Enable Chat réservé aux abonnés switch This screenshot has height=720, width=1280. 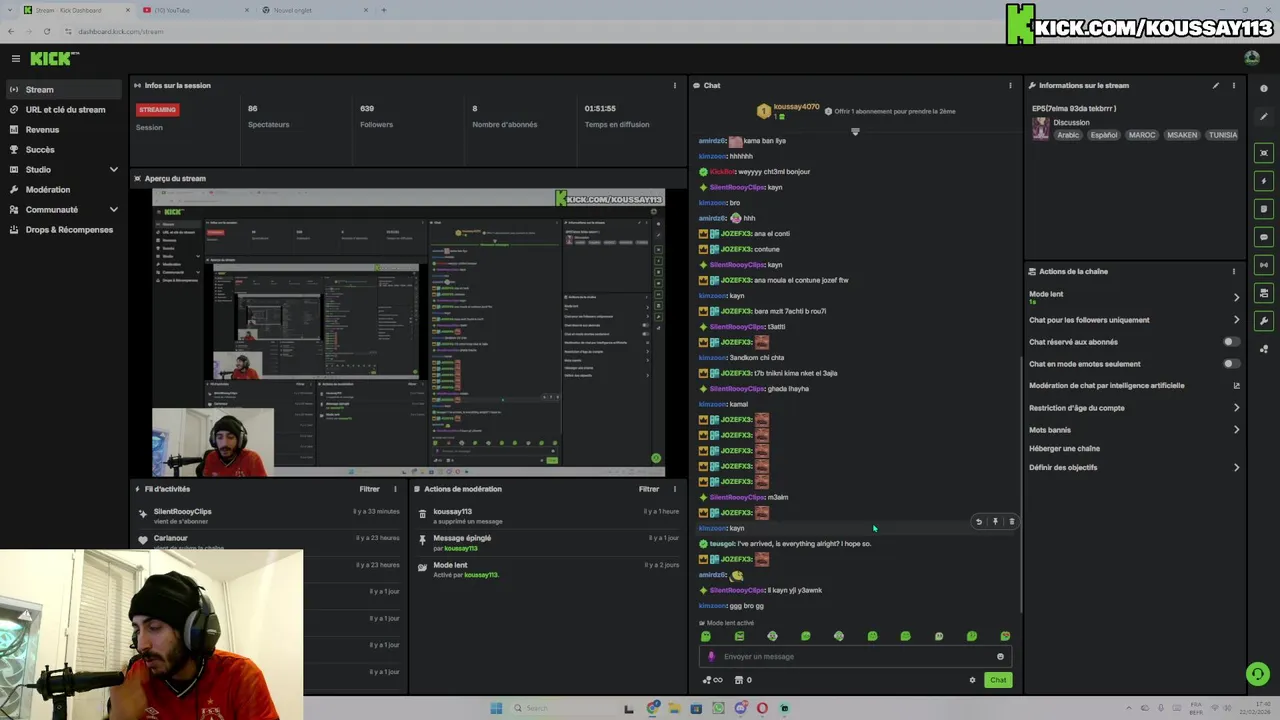pos(1231,342)
